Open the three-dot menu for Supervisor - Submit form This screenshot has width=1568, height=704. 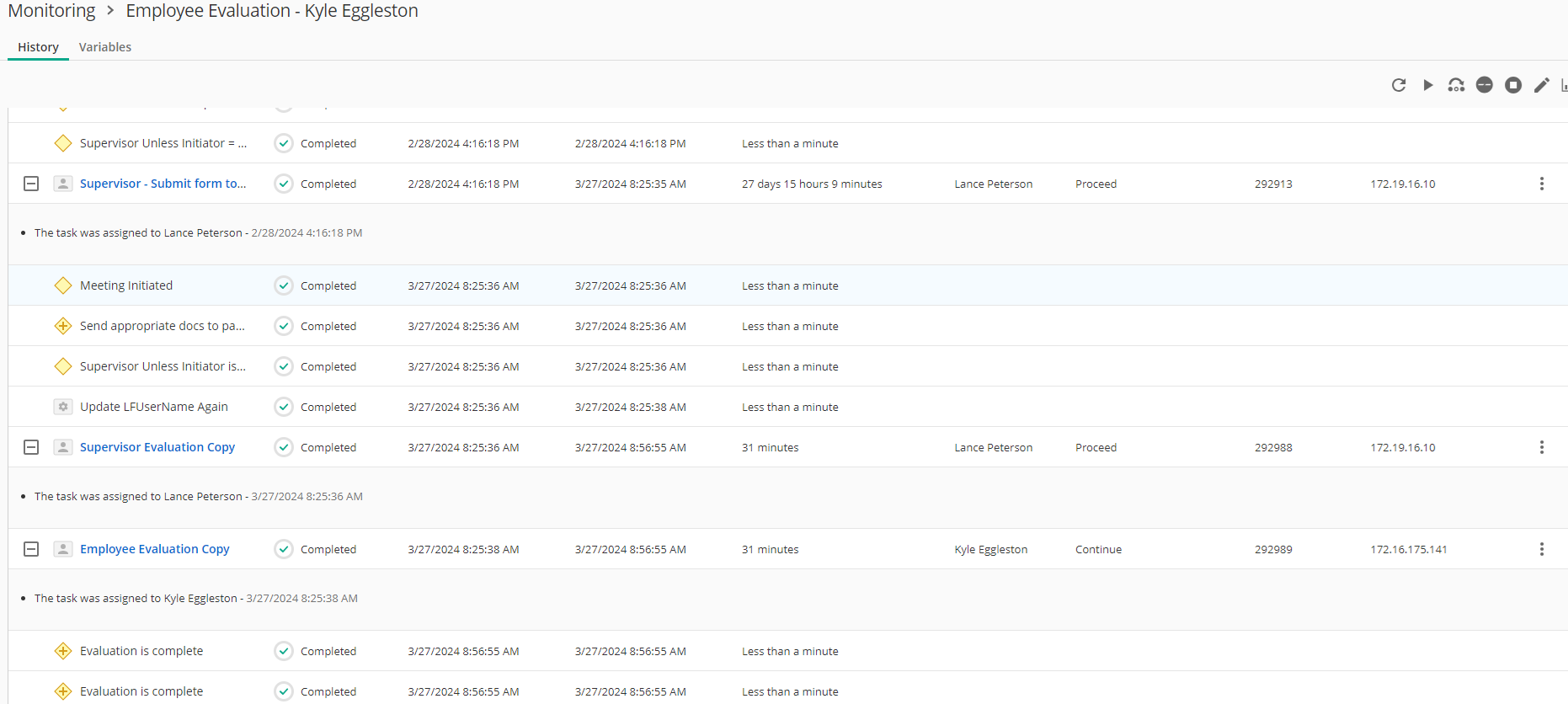coord(1541,184)
